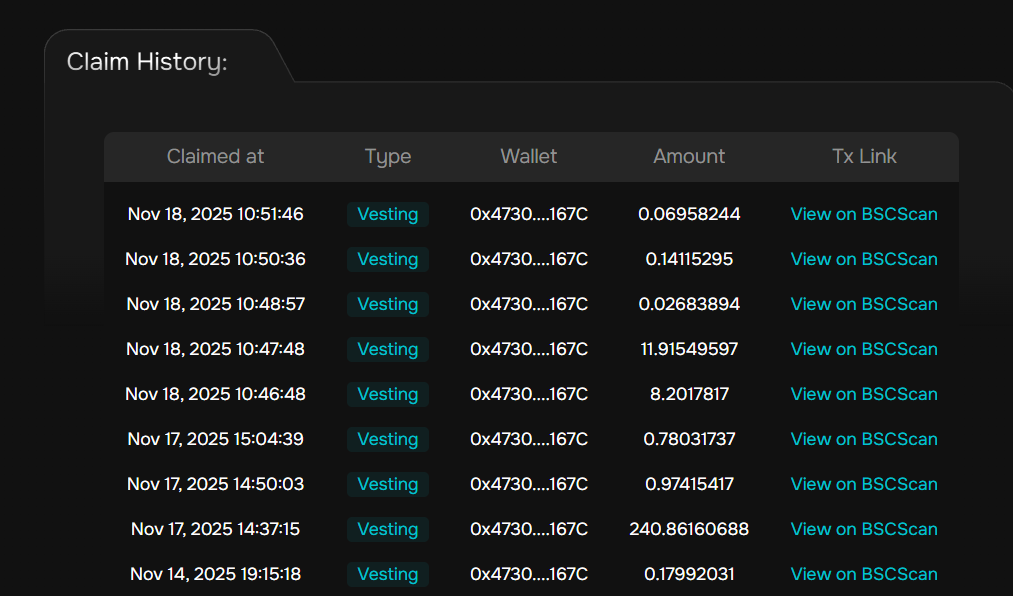1013x596 pixels.
Task: View the 11.91549597 claim on BSCScan
Action: pyautogui.click(x=864, y=349)
